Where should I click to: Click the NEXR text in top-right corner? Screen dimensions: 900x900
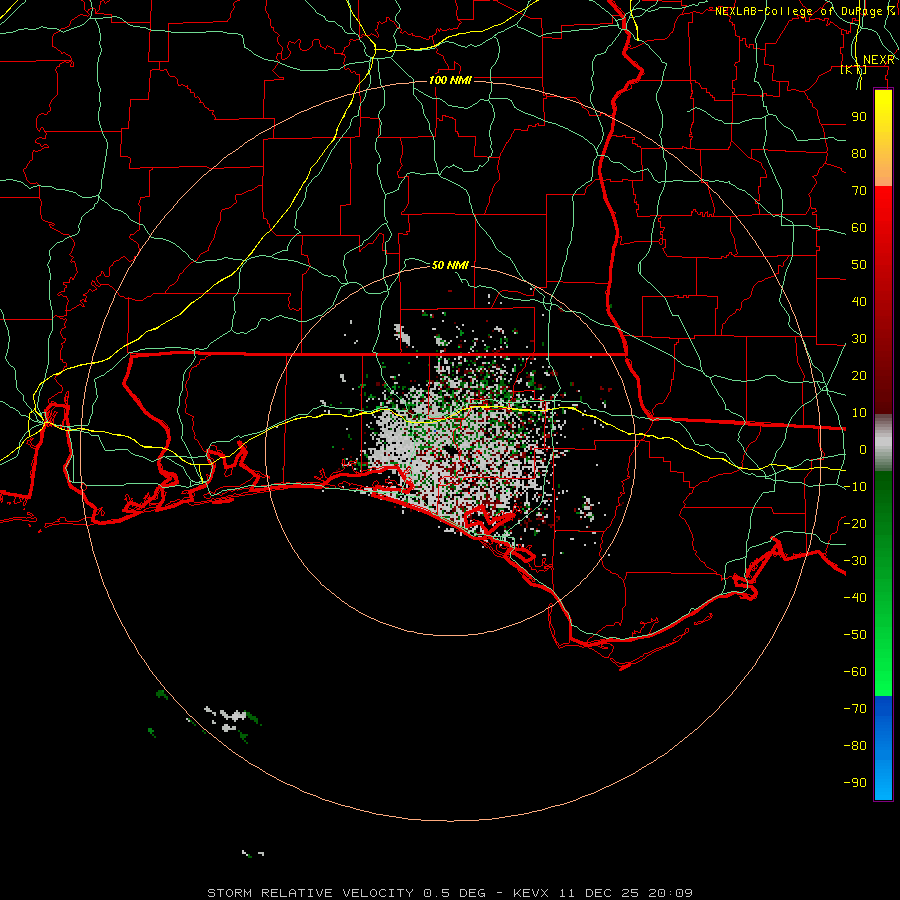(x=879, y=60)
